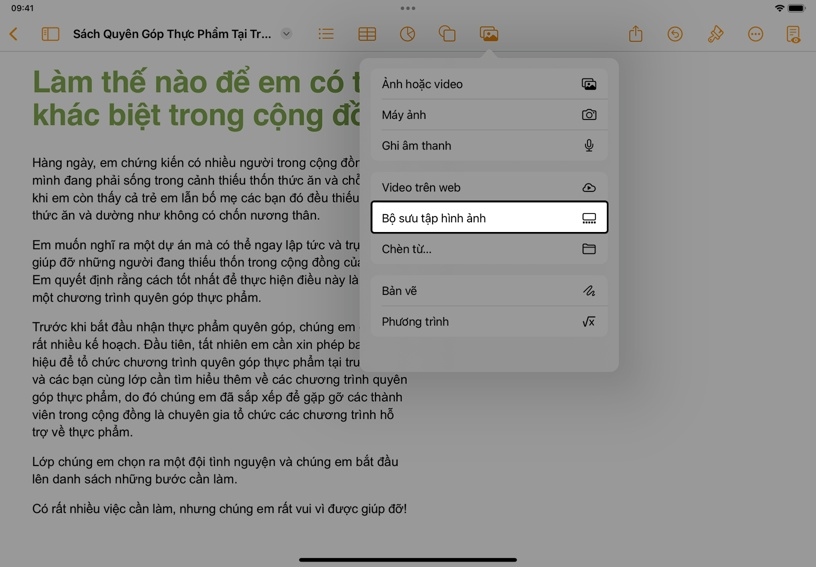Open the list/text insert icon
This screenshot has height=567, width=816.
tap(326, 34)
